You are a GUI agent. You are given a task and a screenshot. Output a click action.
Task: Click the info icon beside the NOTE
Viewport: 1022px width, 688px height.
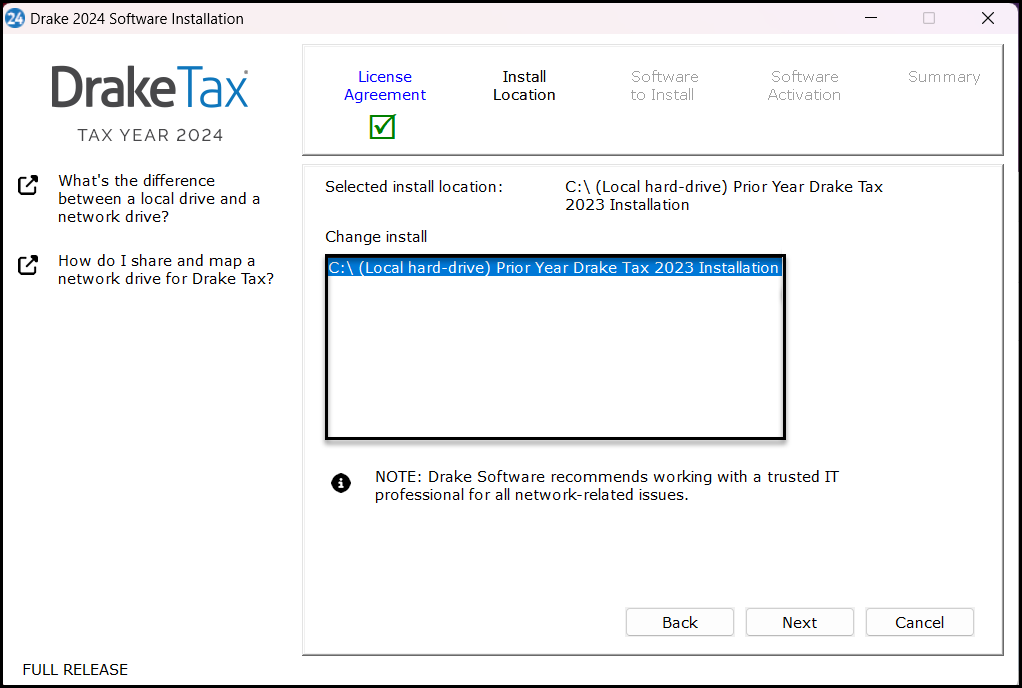pos(341,483)
